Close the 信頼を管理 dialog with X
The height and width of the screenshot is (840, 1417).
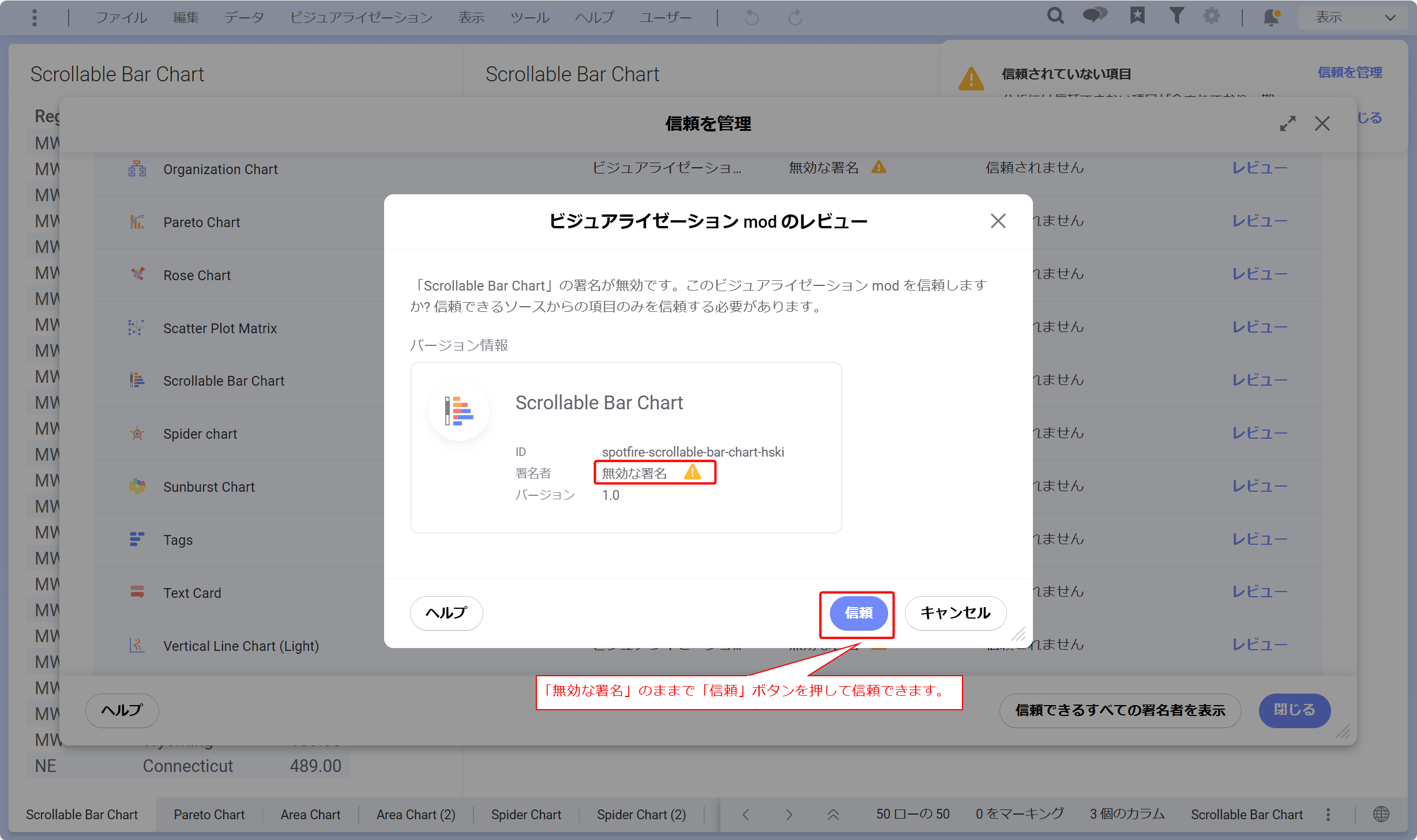click(x=1322, y=123)
